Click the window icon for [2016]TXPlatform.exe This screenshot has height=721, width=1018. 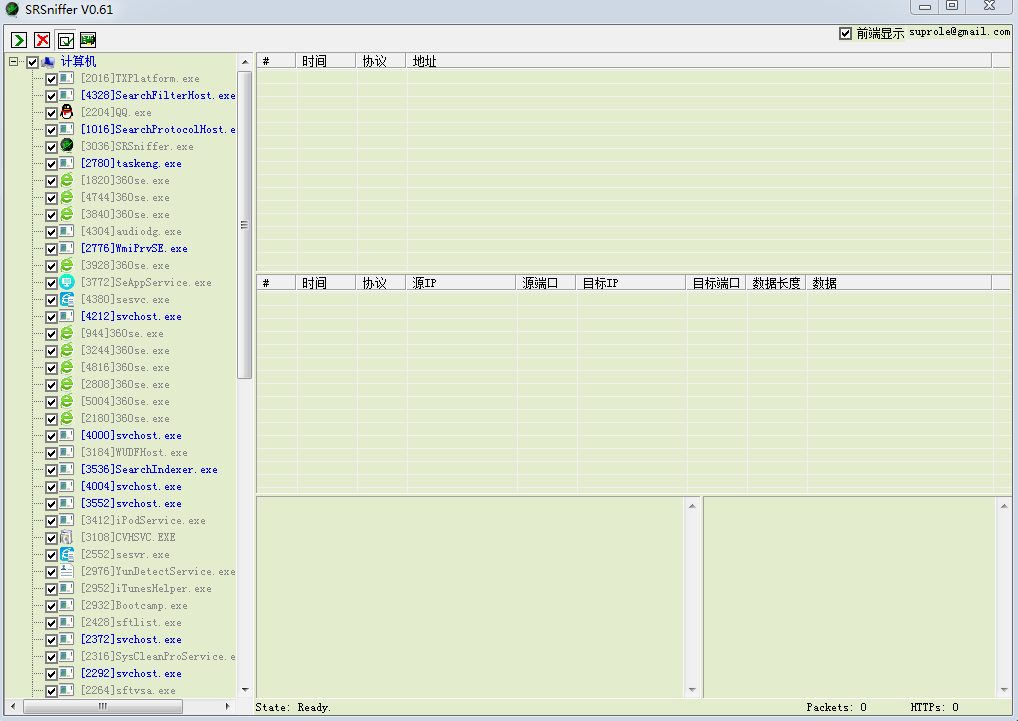[67, 78]
